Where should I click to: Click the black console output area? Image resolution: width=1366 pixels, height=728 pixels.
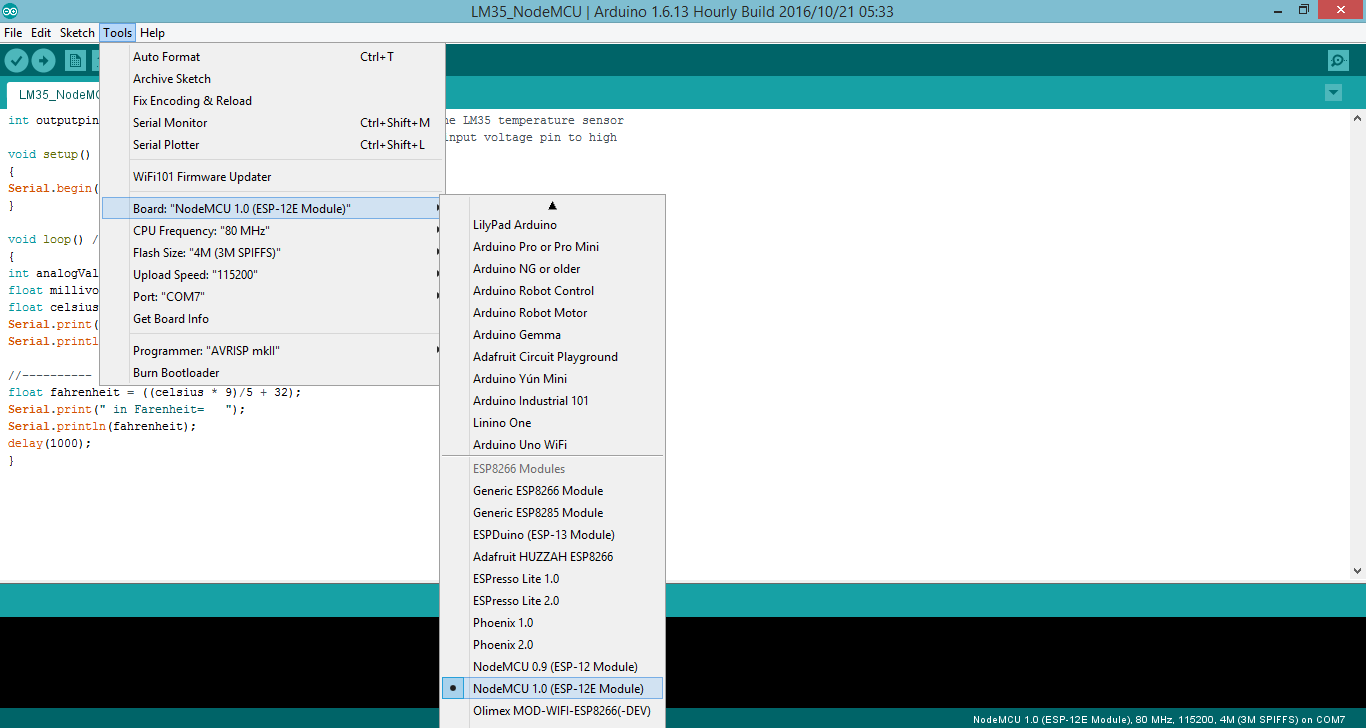pyautogui.click(x=220, y=662)
